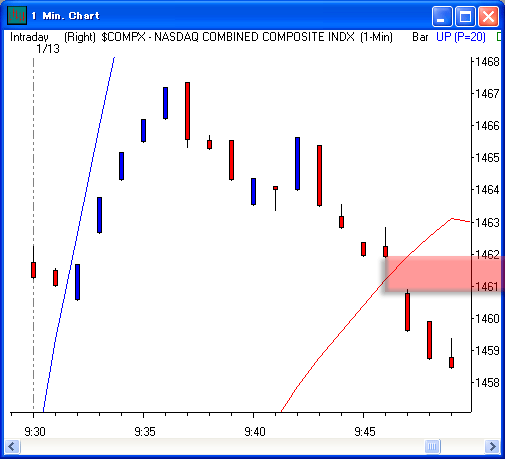Click the red moving average peak

coord(452,218)
